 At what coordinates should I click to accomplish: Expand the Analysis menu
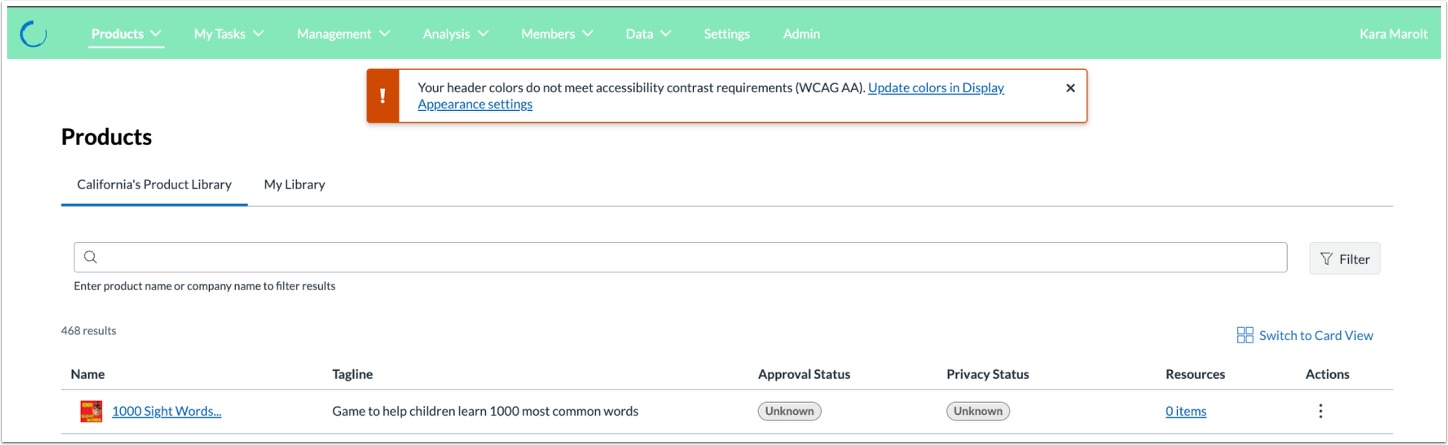(x=455, y=34)
